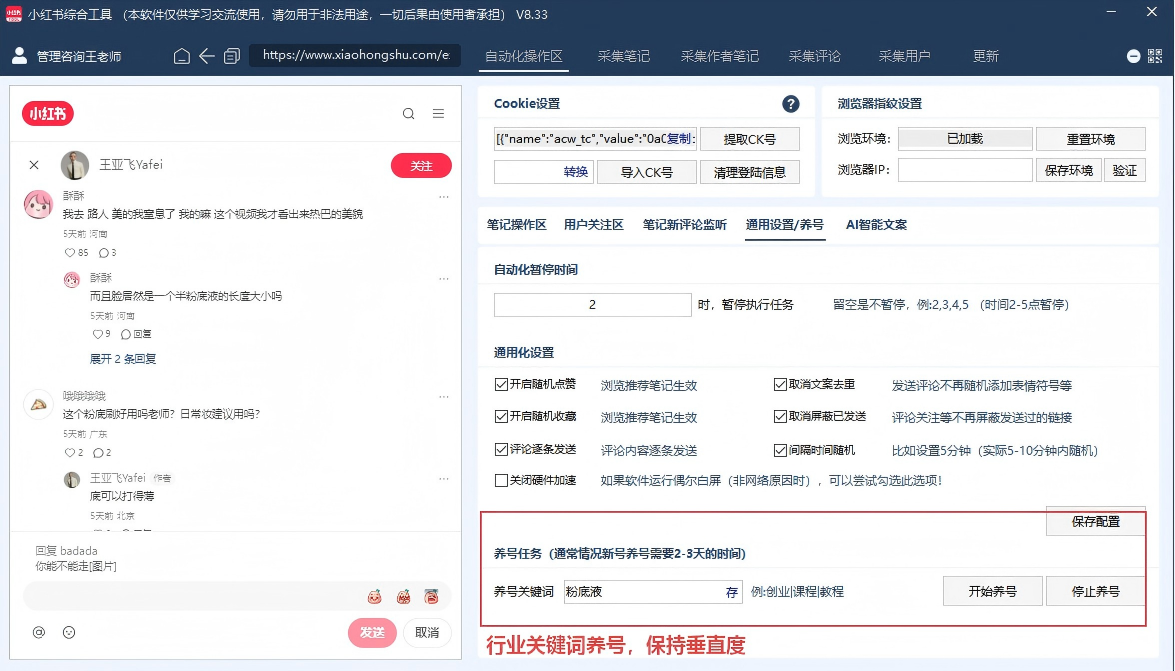This screenshot has height=671, width=1175.
Task: Open the hamburger menu in 小红书 panel
Action: (438, 114)
